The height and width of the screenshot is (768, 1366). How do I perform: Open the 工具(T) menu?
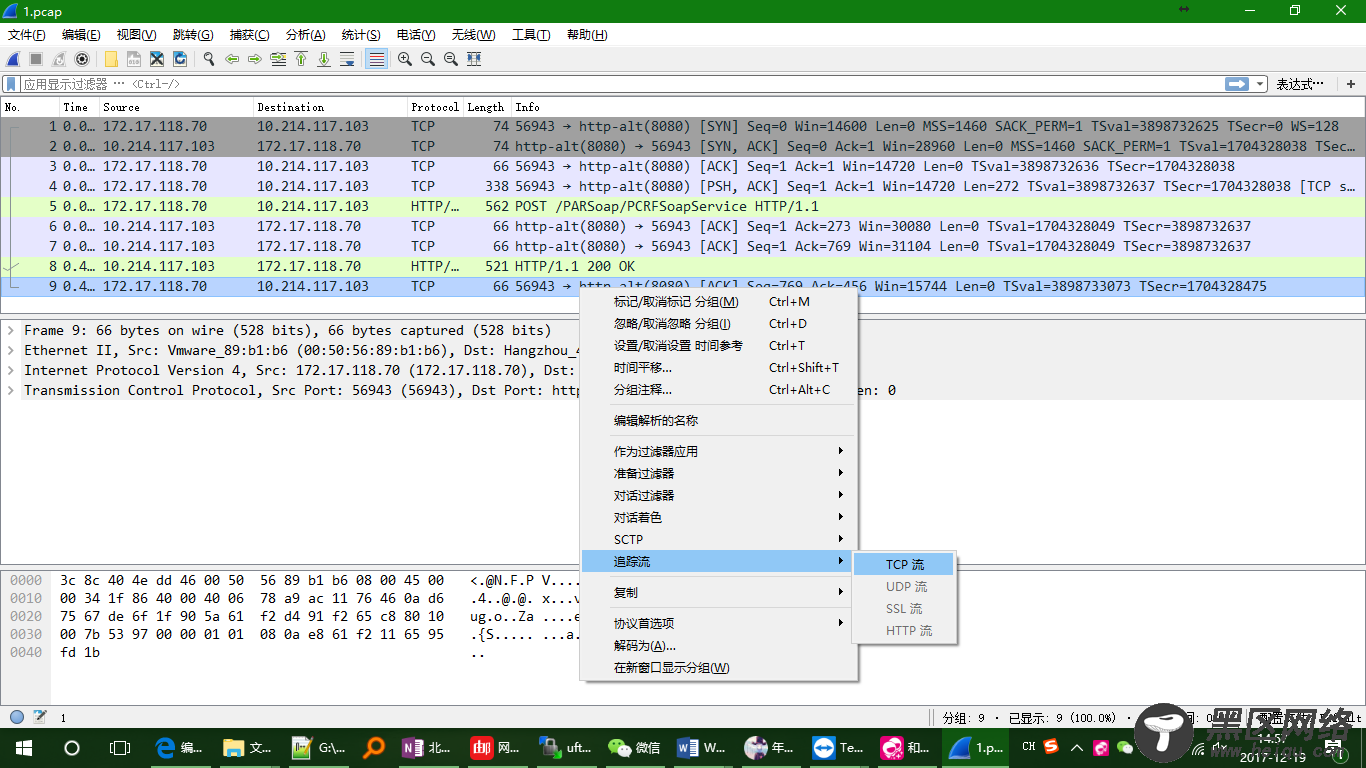coord(531,35)
